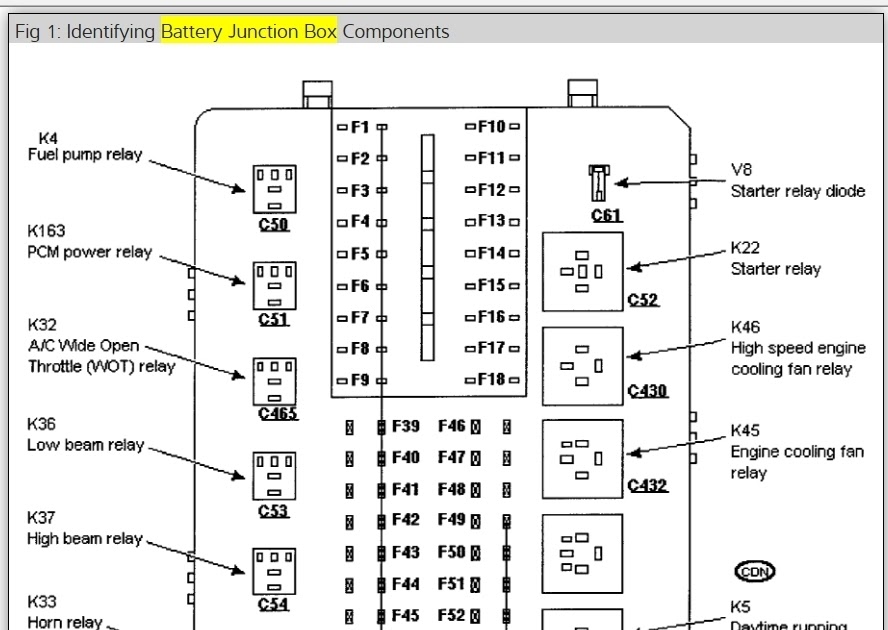Click fuse label F1
The image size is (888, 630).
pyautogui.click(x=360, y=127)
